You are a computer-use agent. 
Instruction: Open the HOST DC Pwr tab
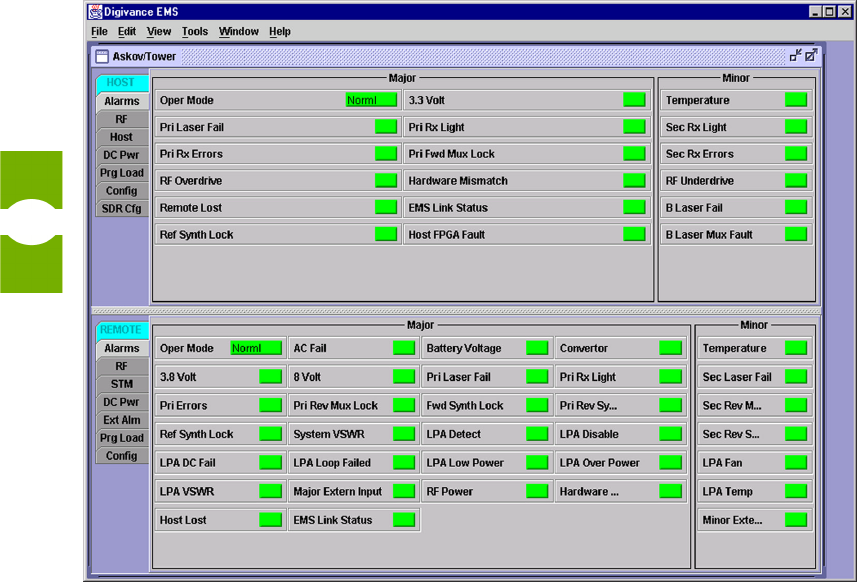coord(122,155)
